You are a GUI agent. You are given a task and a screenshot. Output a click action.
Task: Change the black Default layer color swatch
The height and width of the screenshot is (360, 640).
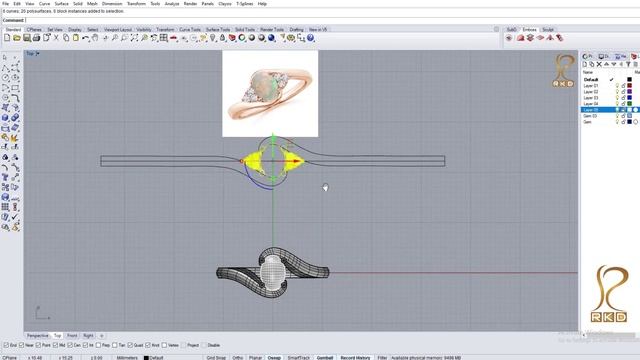pyautogui.click(x=629, y=80)
